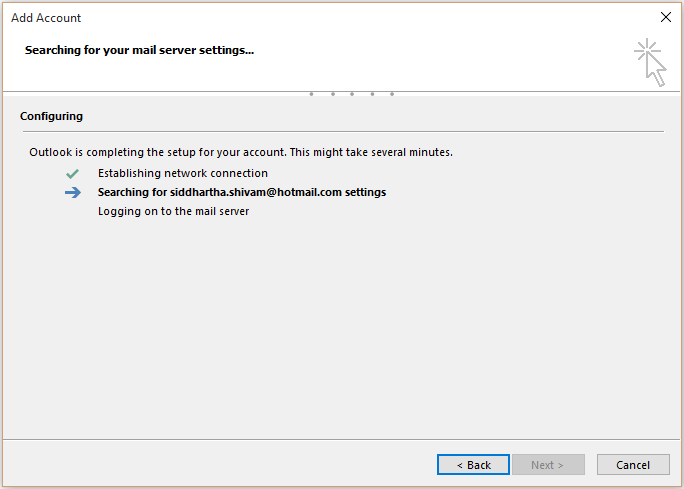Click the animated progress dots indicator
The image size is (684, 489).
(352, 94)
